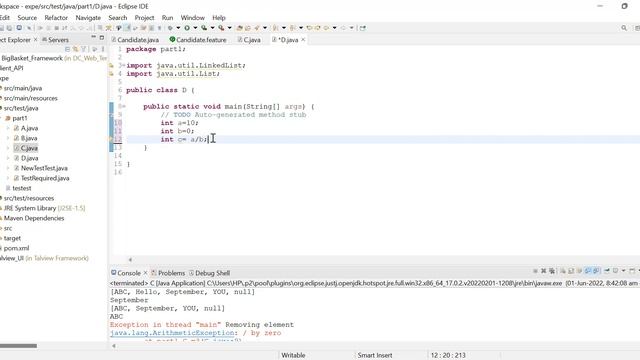Toggle Word Wrap in Console toolbar

coord(579,271)
